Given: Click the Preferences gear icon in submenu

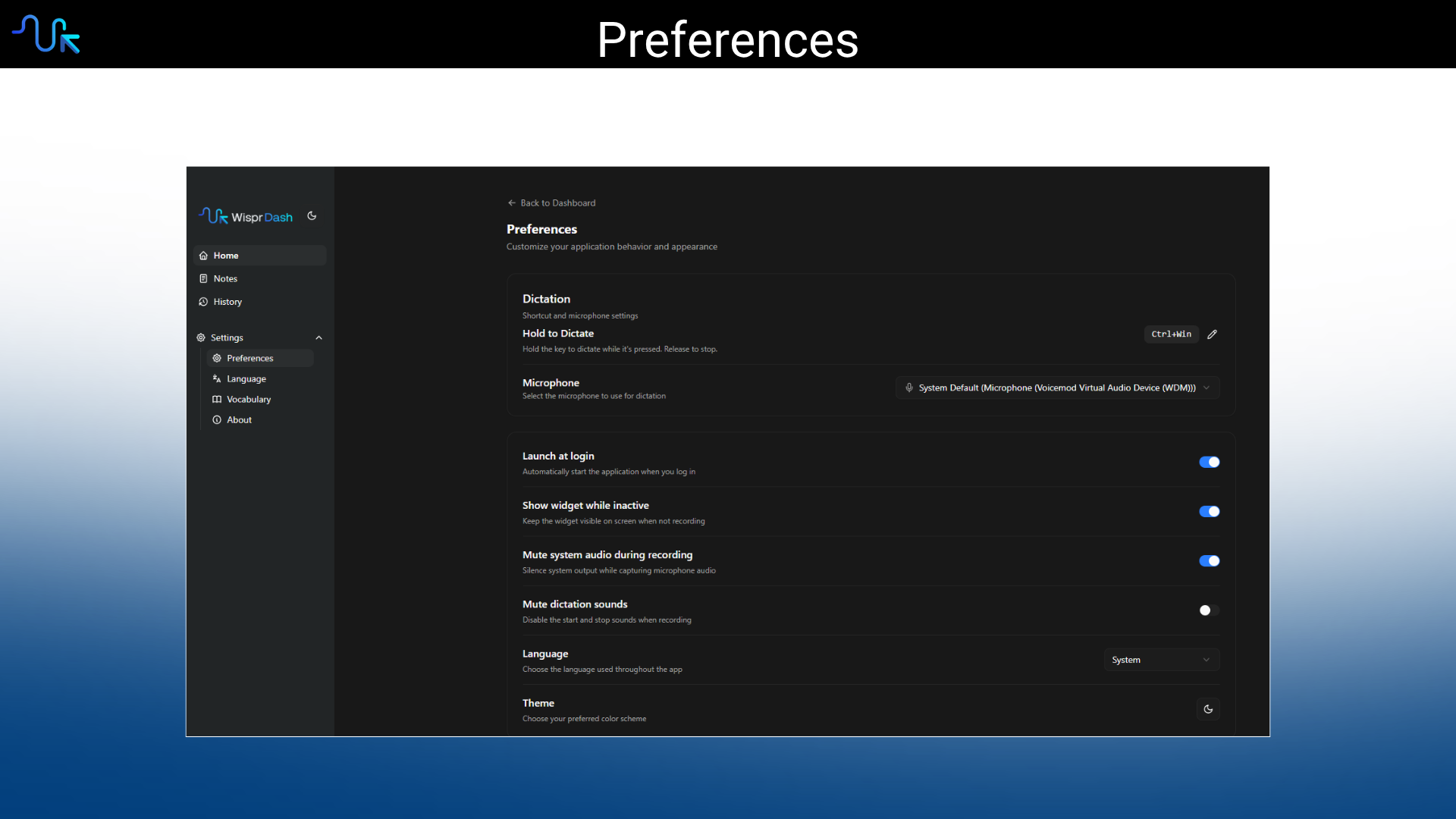Looking at the screenshot, I should point(217,358).
